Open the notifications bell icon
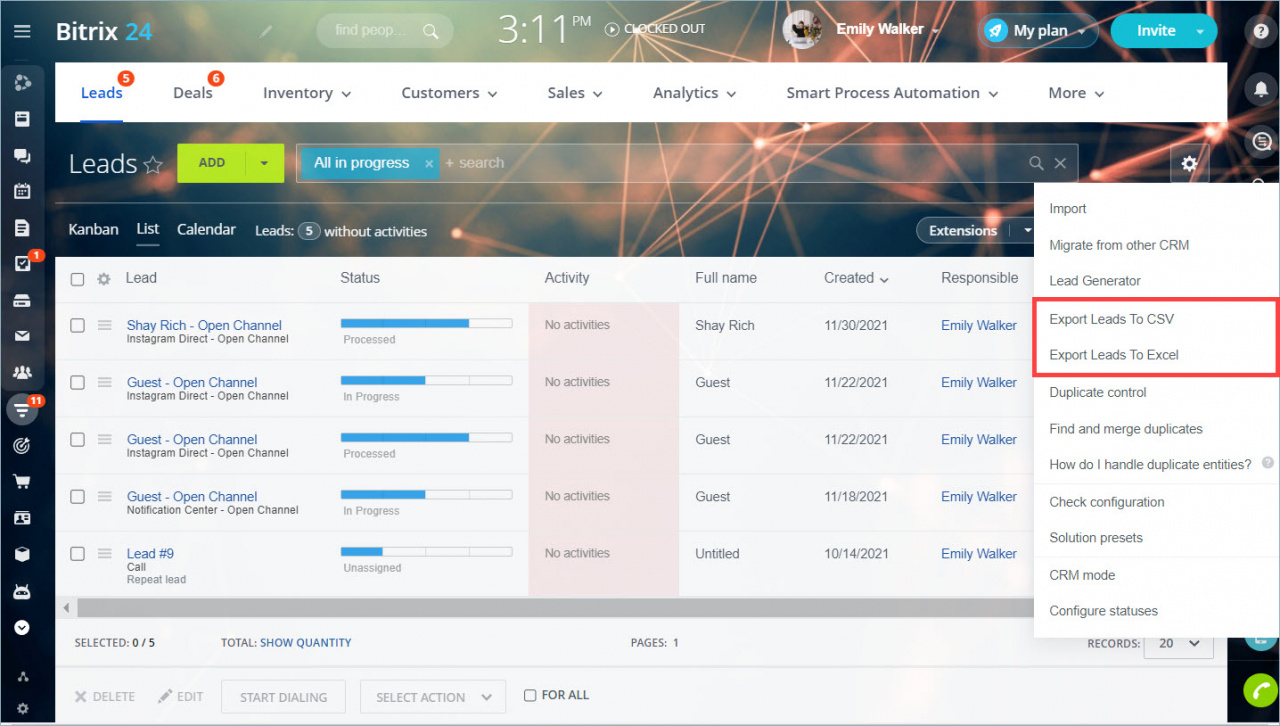This screenshot has height=726, width=1280. click(1261, 88)
